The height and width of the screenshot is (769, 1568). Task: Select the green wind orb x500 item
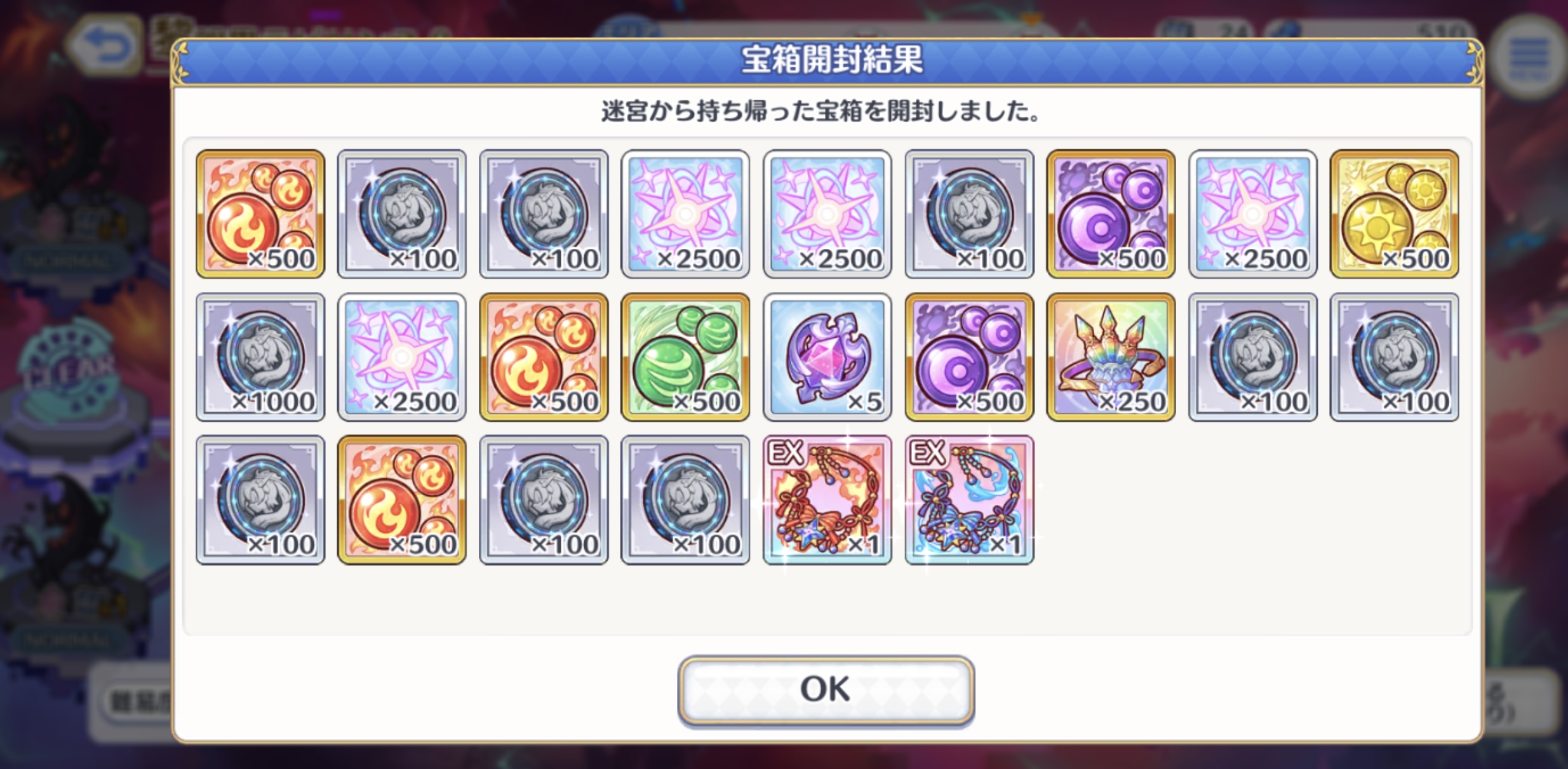pyautogui.click(x=685, y=357)
